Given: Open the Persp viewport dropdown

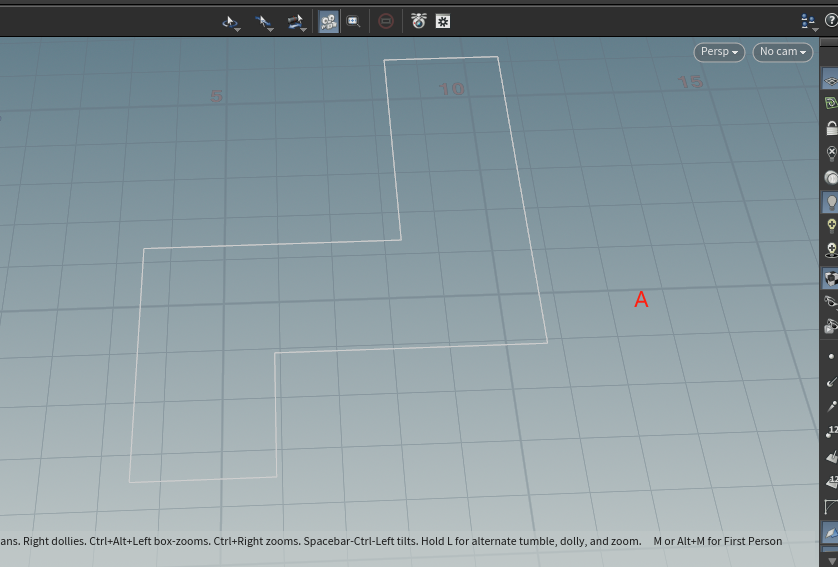Looking at the screenshot, I should (719, 52).
